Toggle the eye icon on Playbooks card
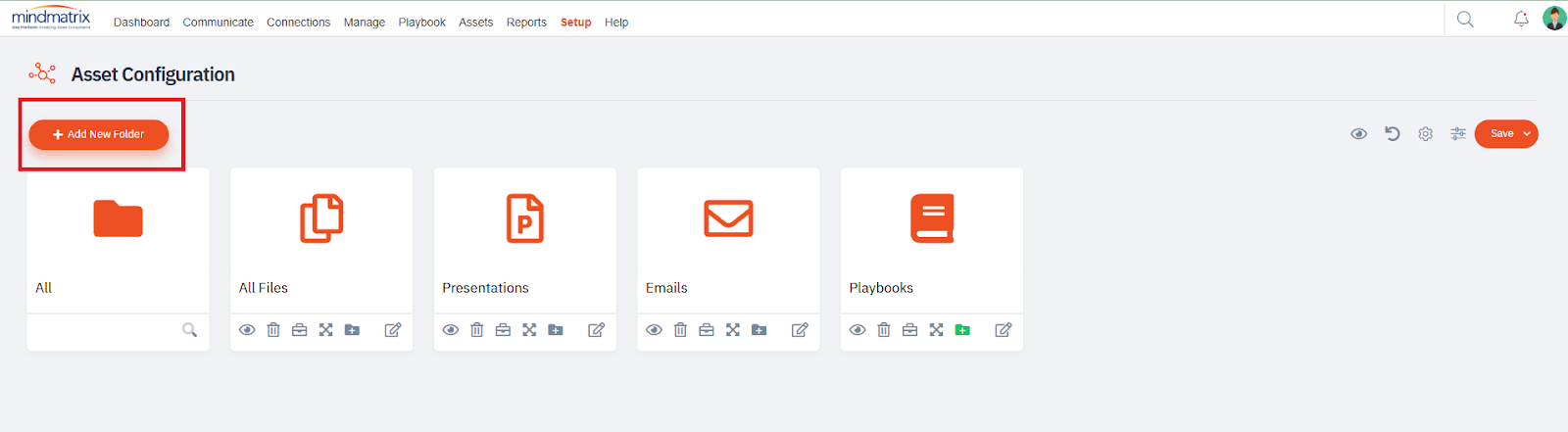 point(857,330)
